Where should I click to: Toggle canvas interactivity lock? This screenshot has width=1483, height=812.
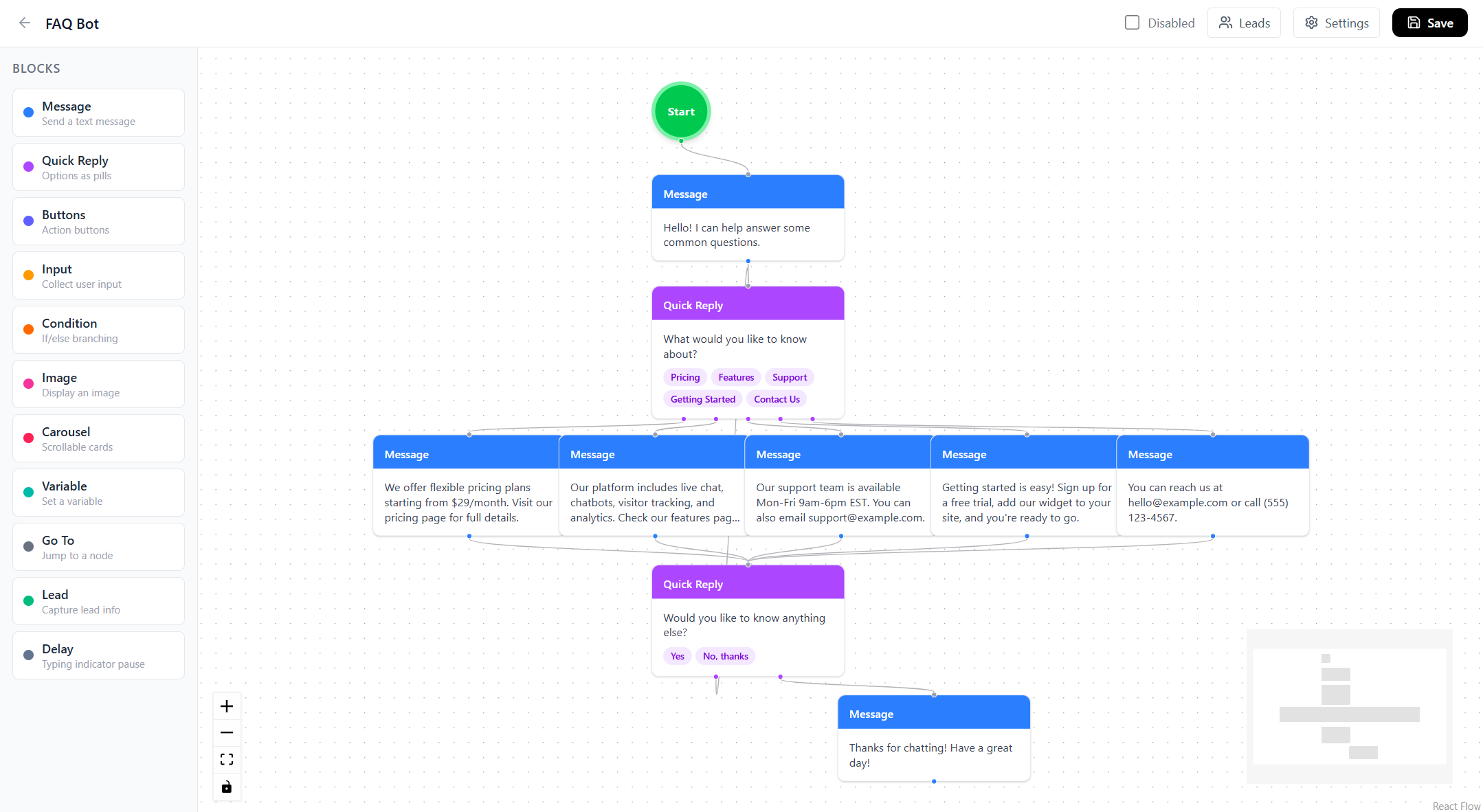click(x=227, y=787)
